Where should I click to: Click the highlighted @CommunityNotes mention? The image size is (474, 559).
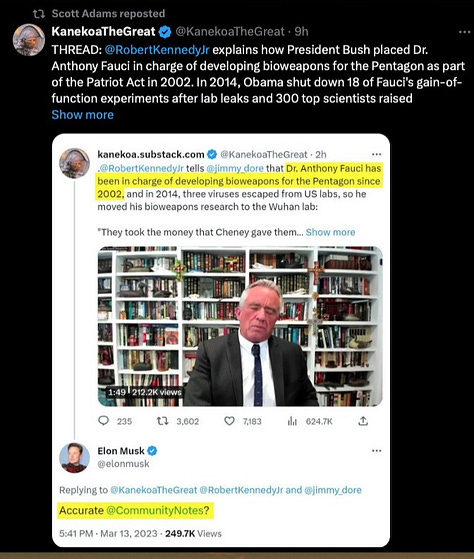click(155, 510)
